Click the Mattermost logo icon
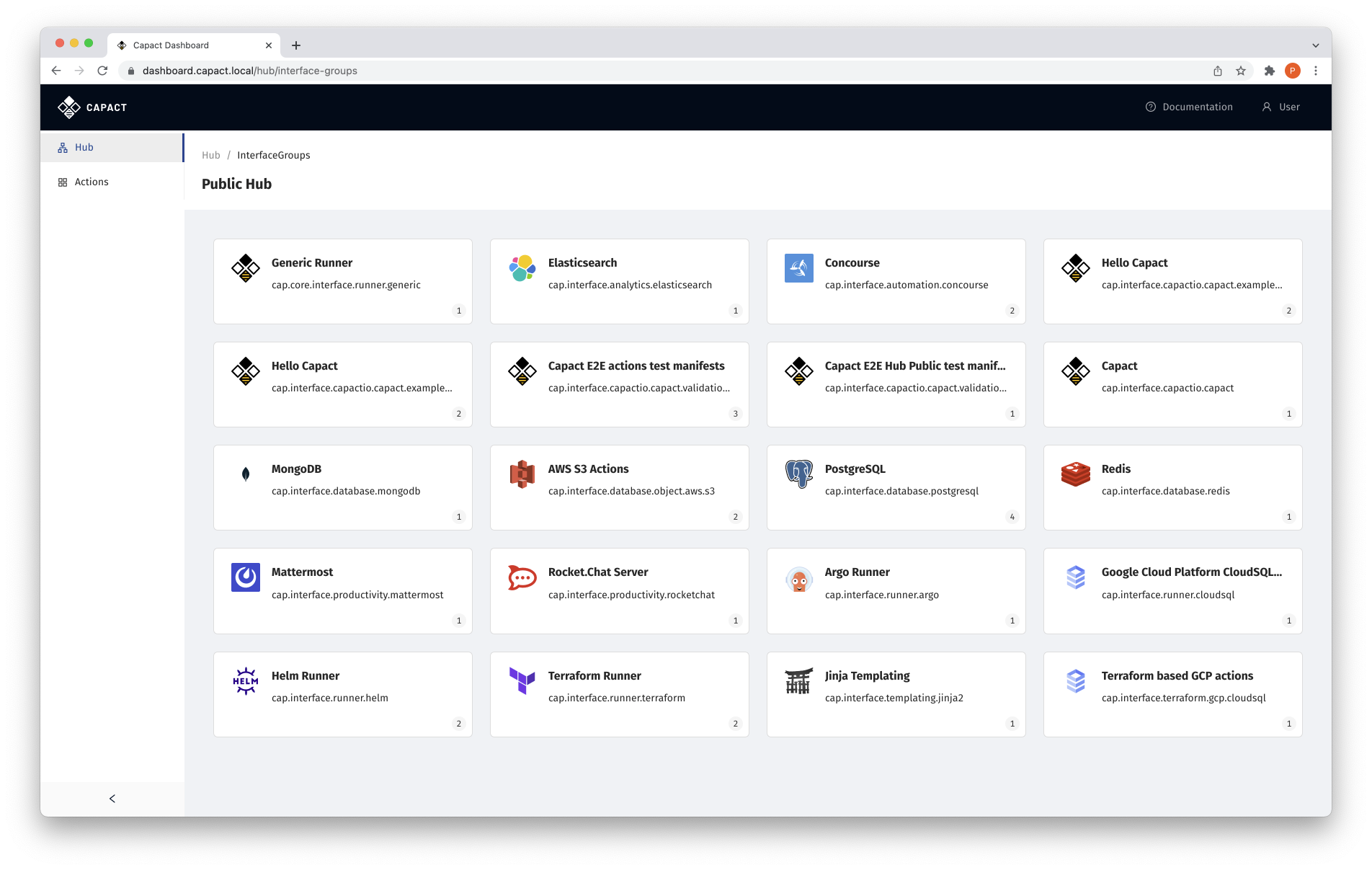The height and width of the screenshot is (870, 1372). pyautogui.click(x=246, y=577)
